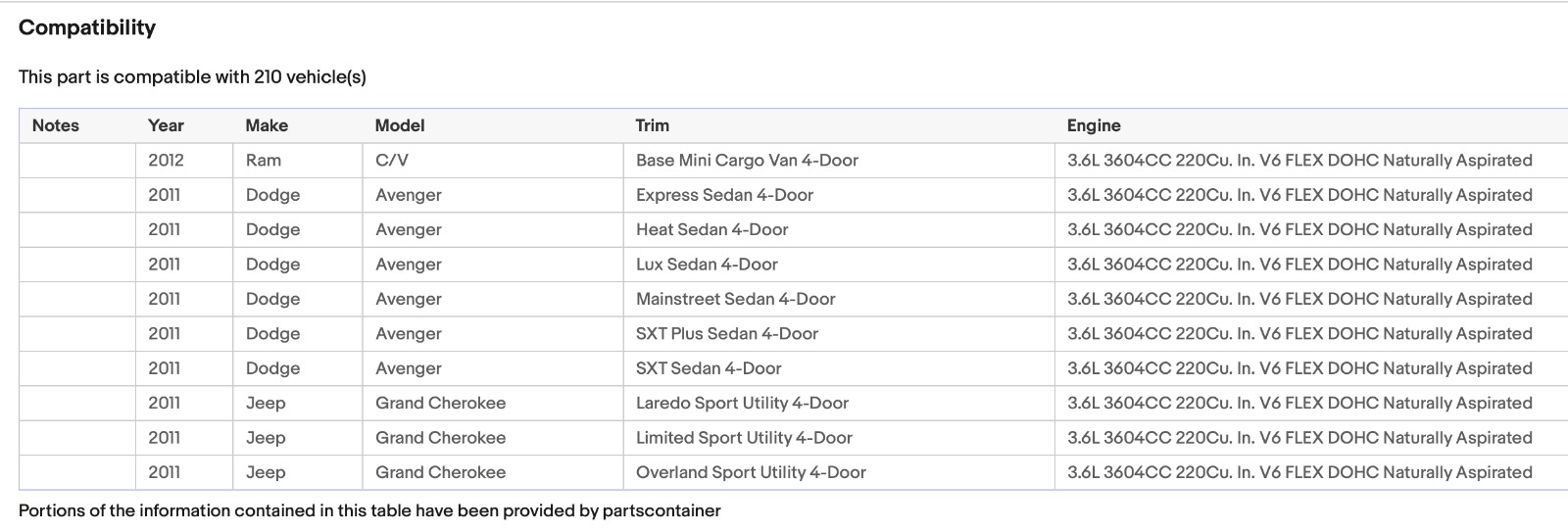Select the 2012 Ram C/V row
Viewport: 1568px width, 532px height.
tap(794, 161)
